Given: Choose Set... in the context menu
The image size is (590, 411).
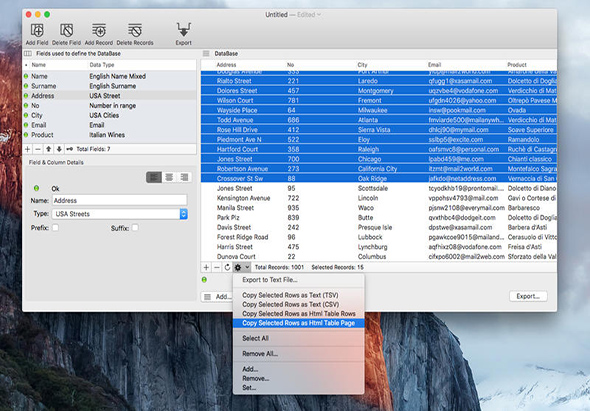Looking at the screenshot, I should point(299,388).
